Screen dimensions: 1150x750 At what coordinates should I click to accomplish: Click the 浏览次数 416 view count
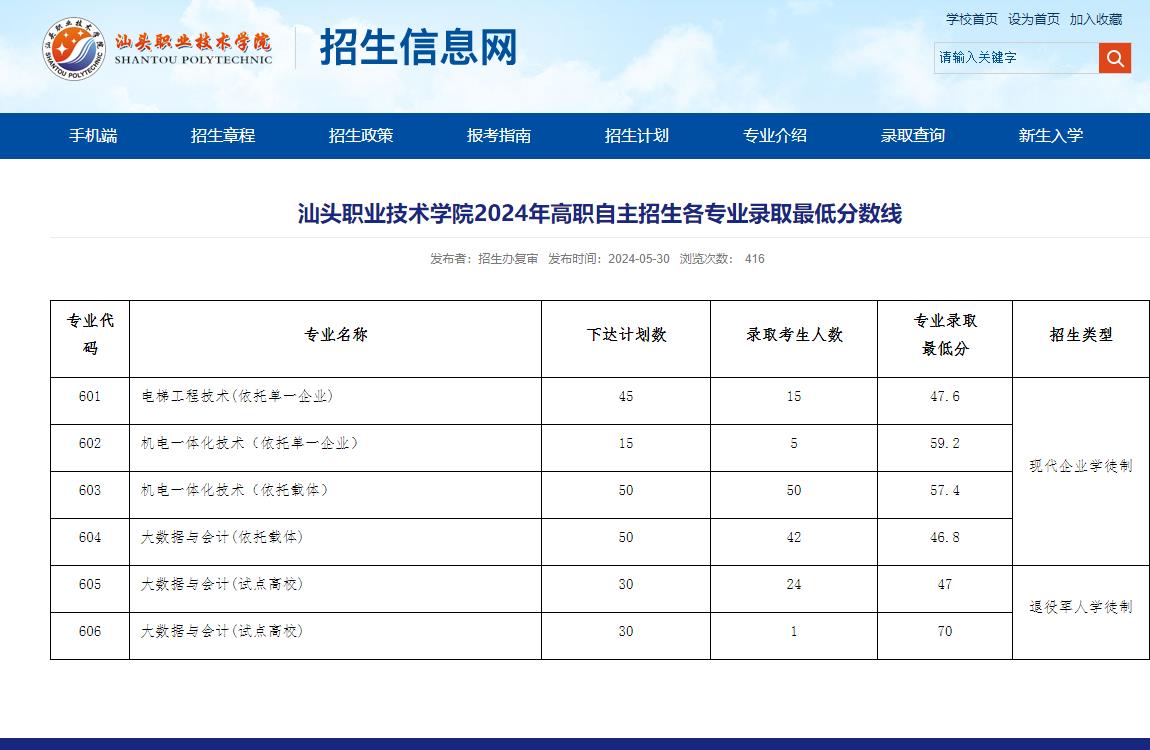click(x=722, y=259)
